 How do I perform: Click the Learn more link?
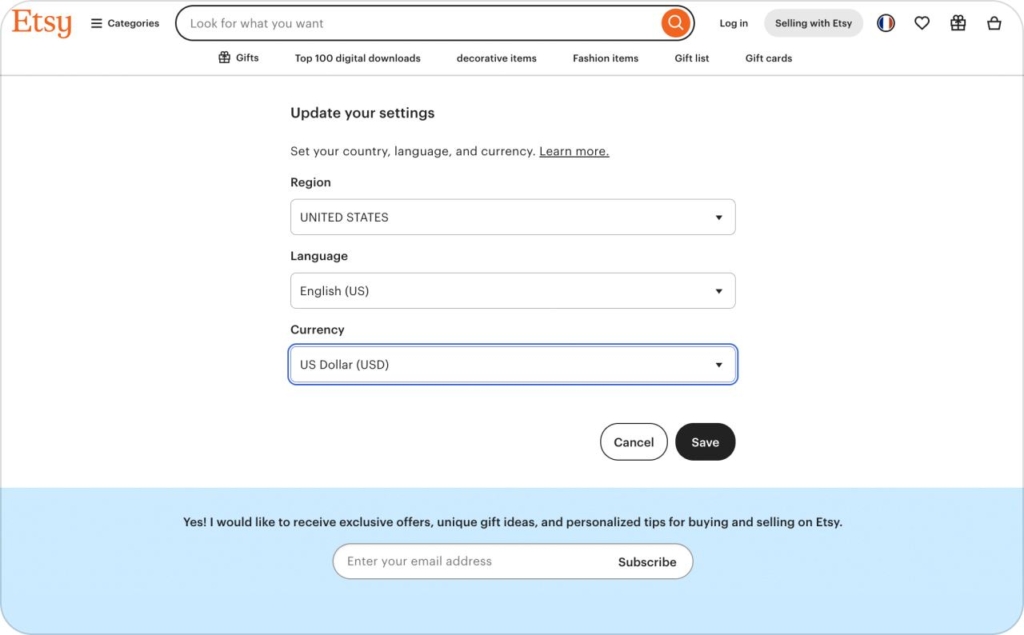tap(573, 151)
